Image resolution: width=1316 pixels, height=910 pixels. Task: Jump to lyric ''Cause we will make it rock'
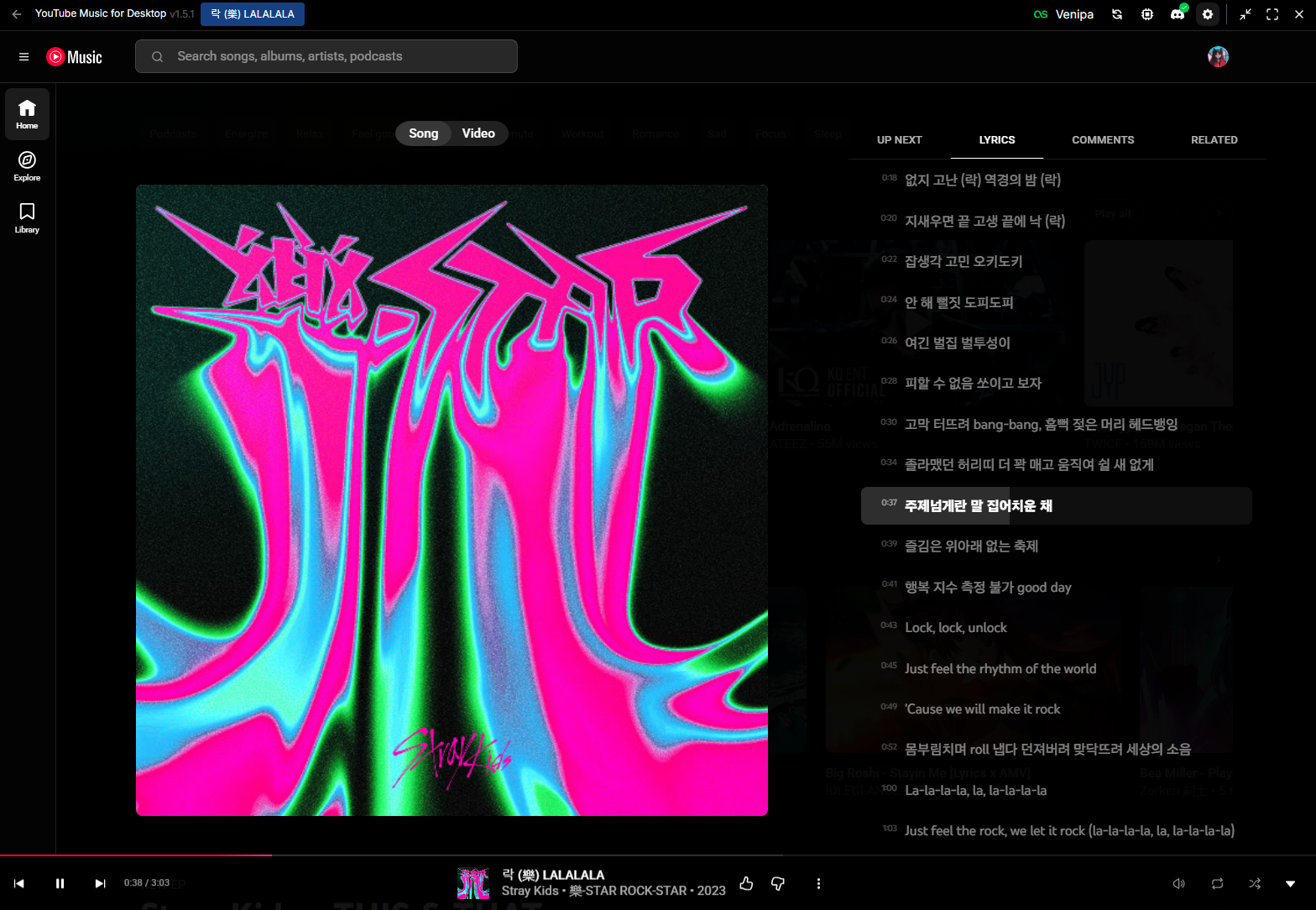1057,709
